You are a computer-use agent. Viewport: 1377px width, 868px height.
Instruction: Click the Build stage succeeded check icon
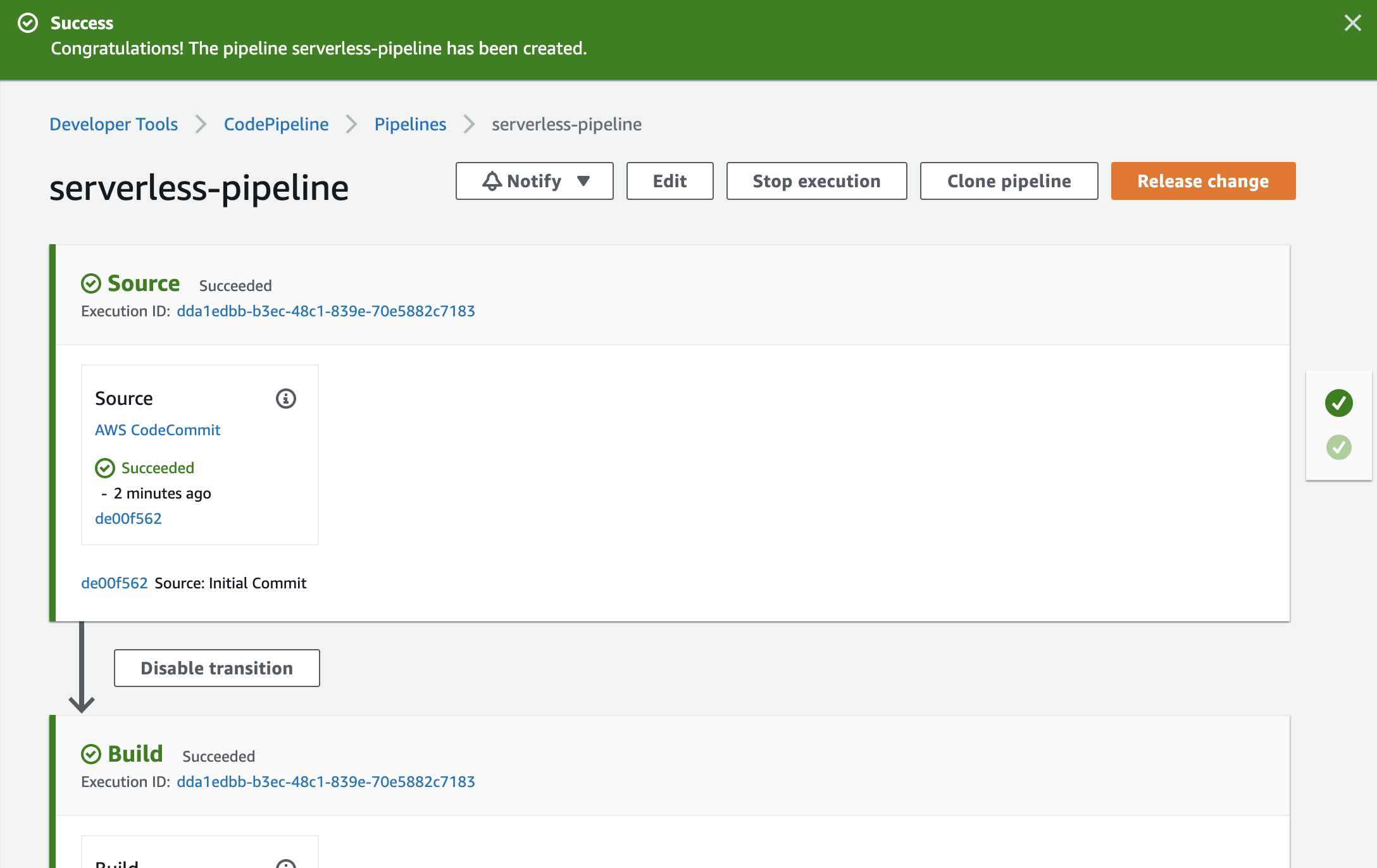click(91, 754)
